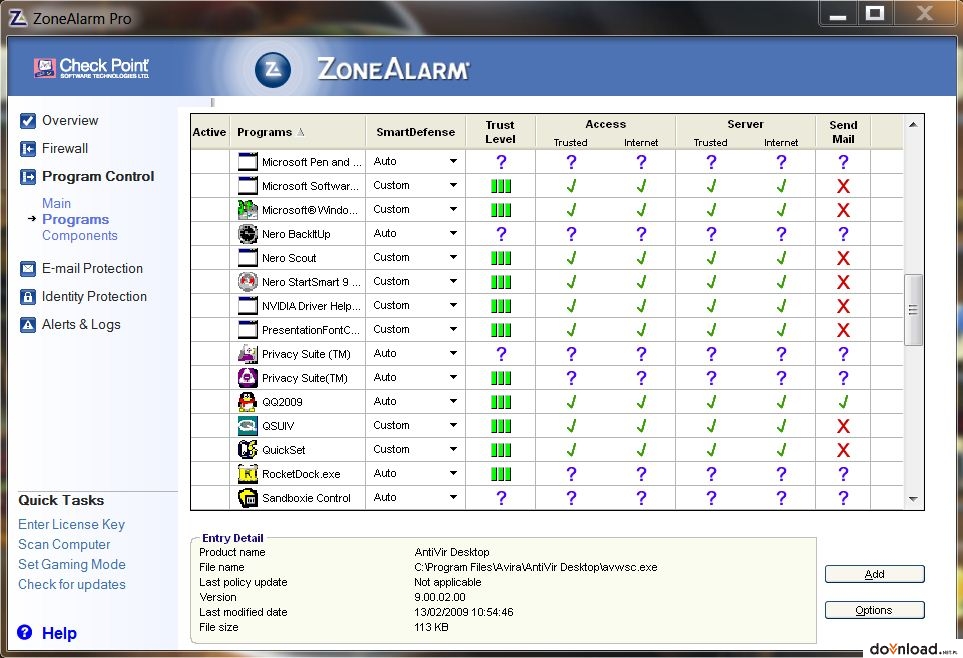963x658 pixels.
Task: Click the Identity Protection lock icon
Action: pyautogui.click(x=28, y=297)
